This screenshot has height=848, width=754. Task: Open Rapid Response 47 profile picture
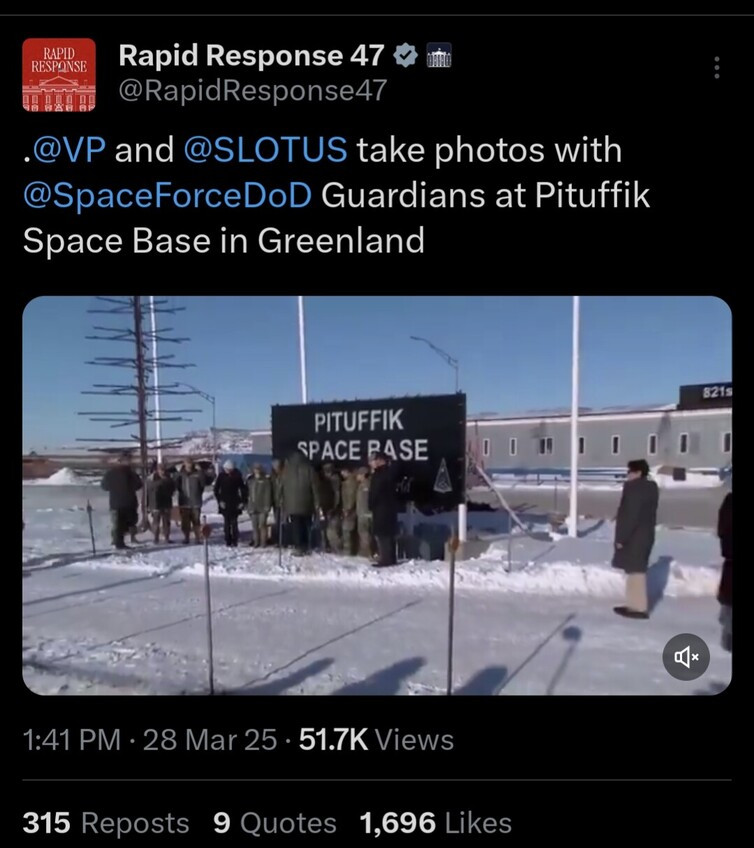[x=59, y=75]
